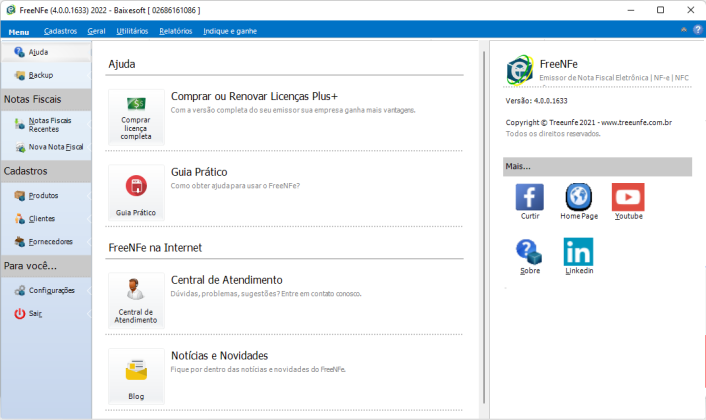Screen dimensions: 706x420
Task: Open the Central de Atendimento button
Action: [x=136, y=300]
